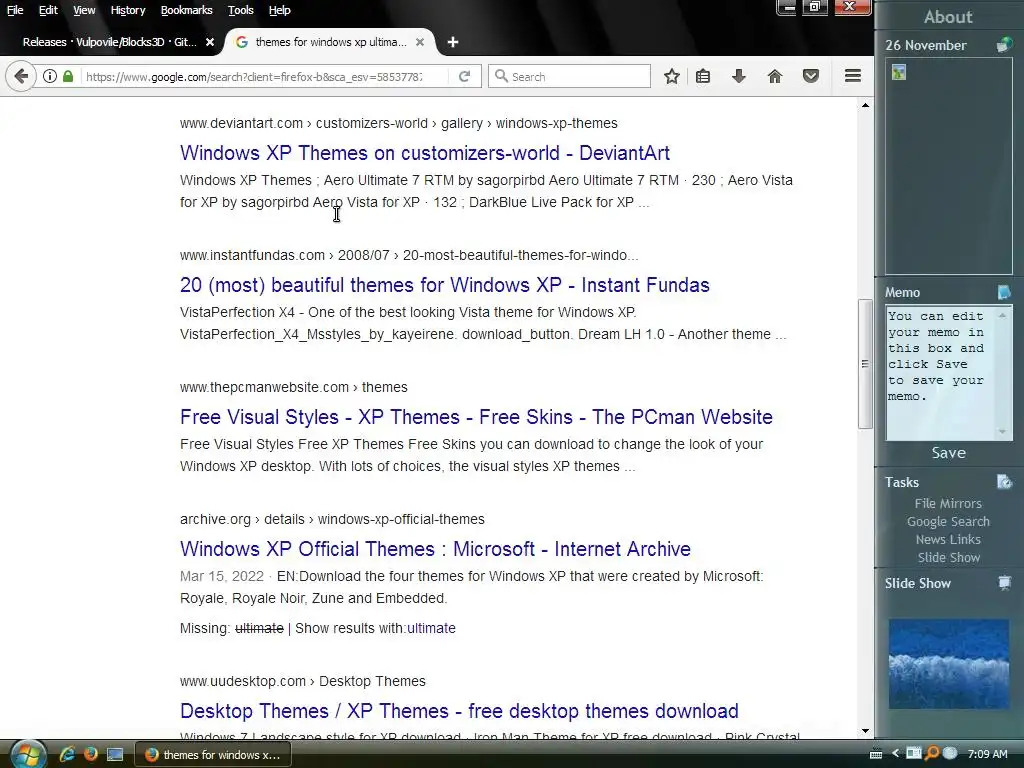Open the Edit menu
The width and height of the screenshot is (1024, 768).
click(48, 10)
